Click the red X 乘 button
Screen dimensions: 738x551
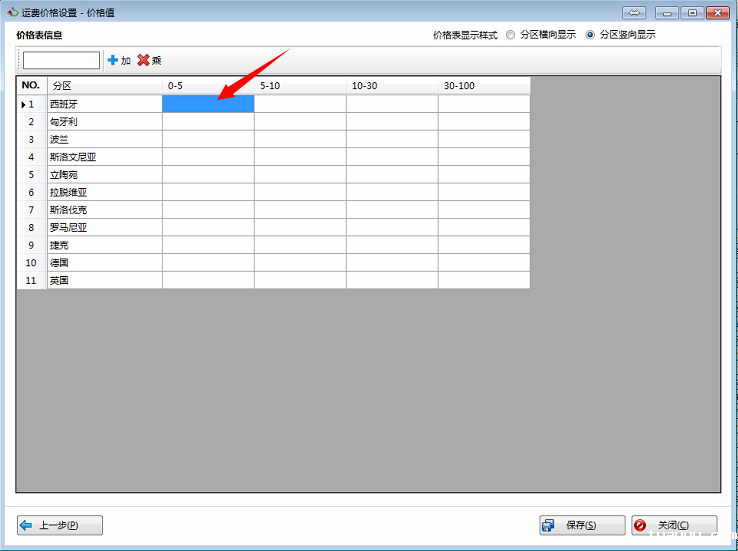pyautogui.click(x=149, y=60)
